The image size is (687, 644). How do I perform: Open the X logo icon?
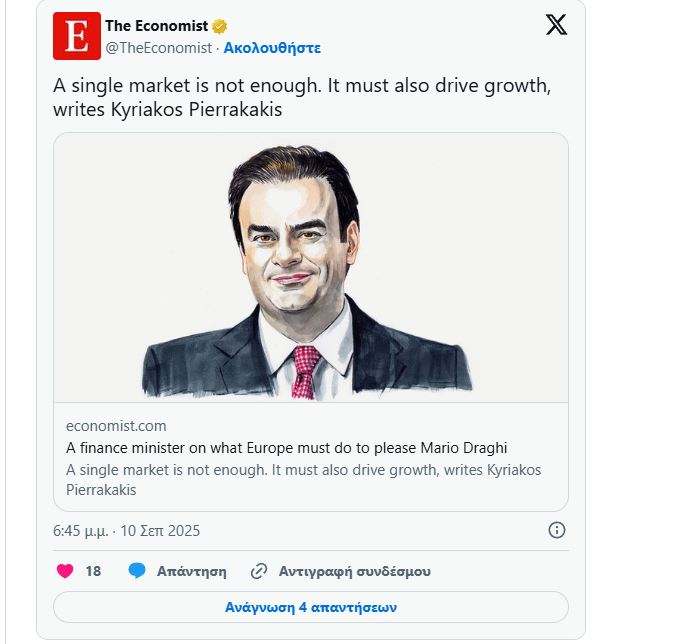(556, 24)
